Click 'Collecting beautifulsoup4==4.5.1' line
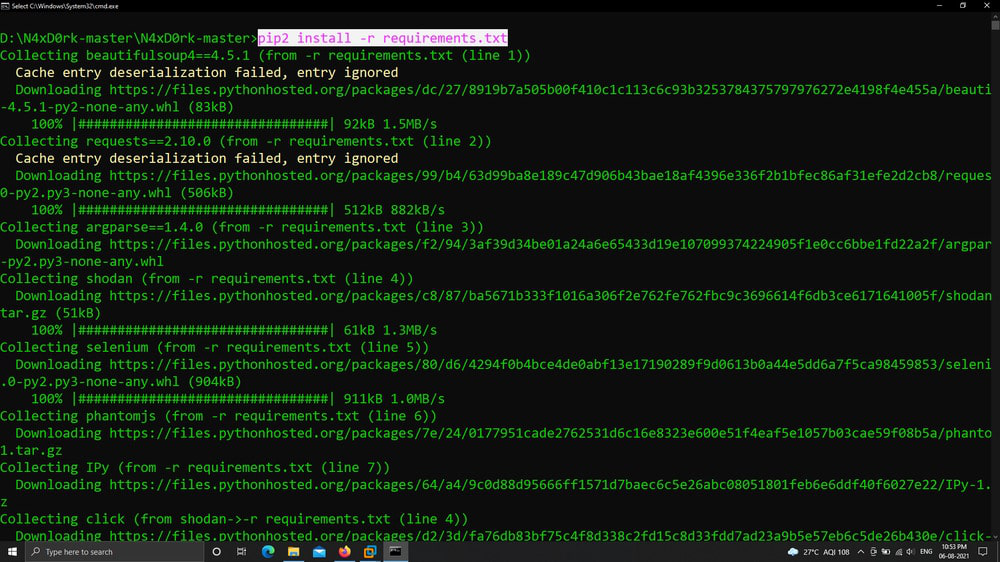Viewport: 1000px width, 562px height. pos(265,55)
